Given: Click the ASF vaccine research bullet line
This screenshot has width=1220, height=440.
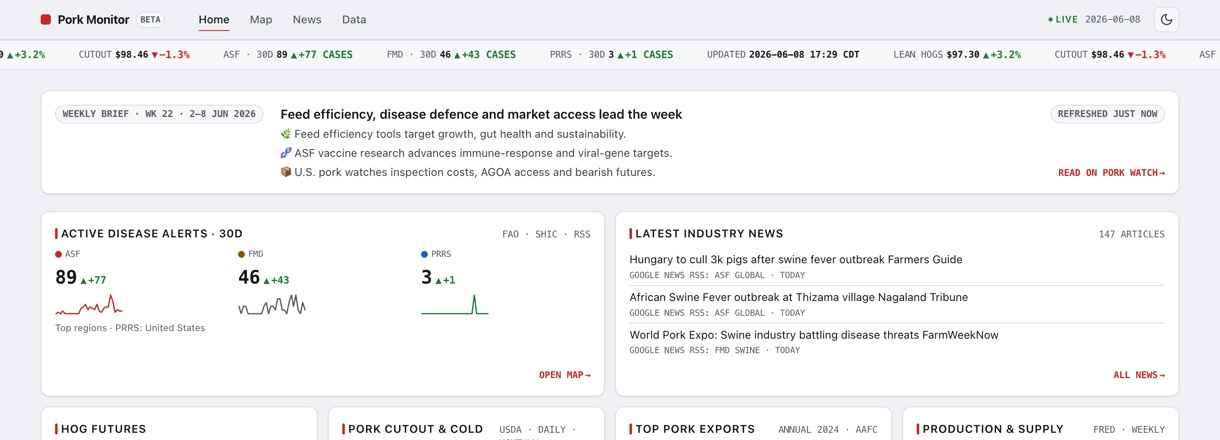Looking at the screenshot, I should tap(476, 153).
